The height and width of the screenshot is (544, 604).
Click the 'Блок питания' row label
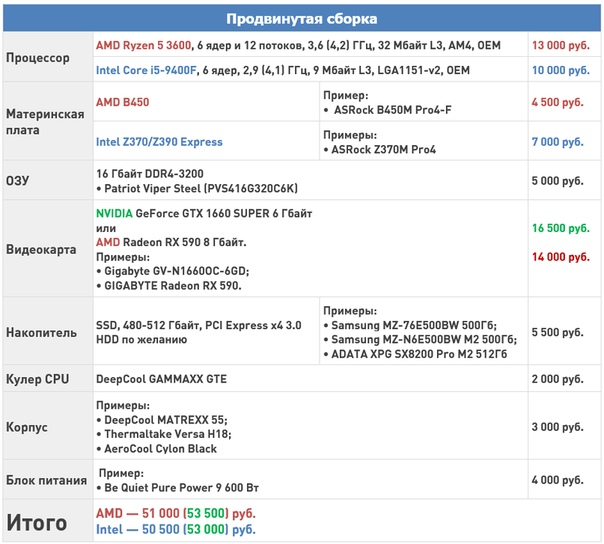tap(46, 480)
